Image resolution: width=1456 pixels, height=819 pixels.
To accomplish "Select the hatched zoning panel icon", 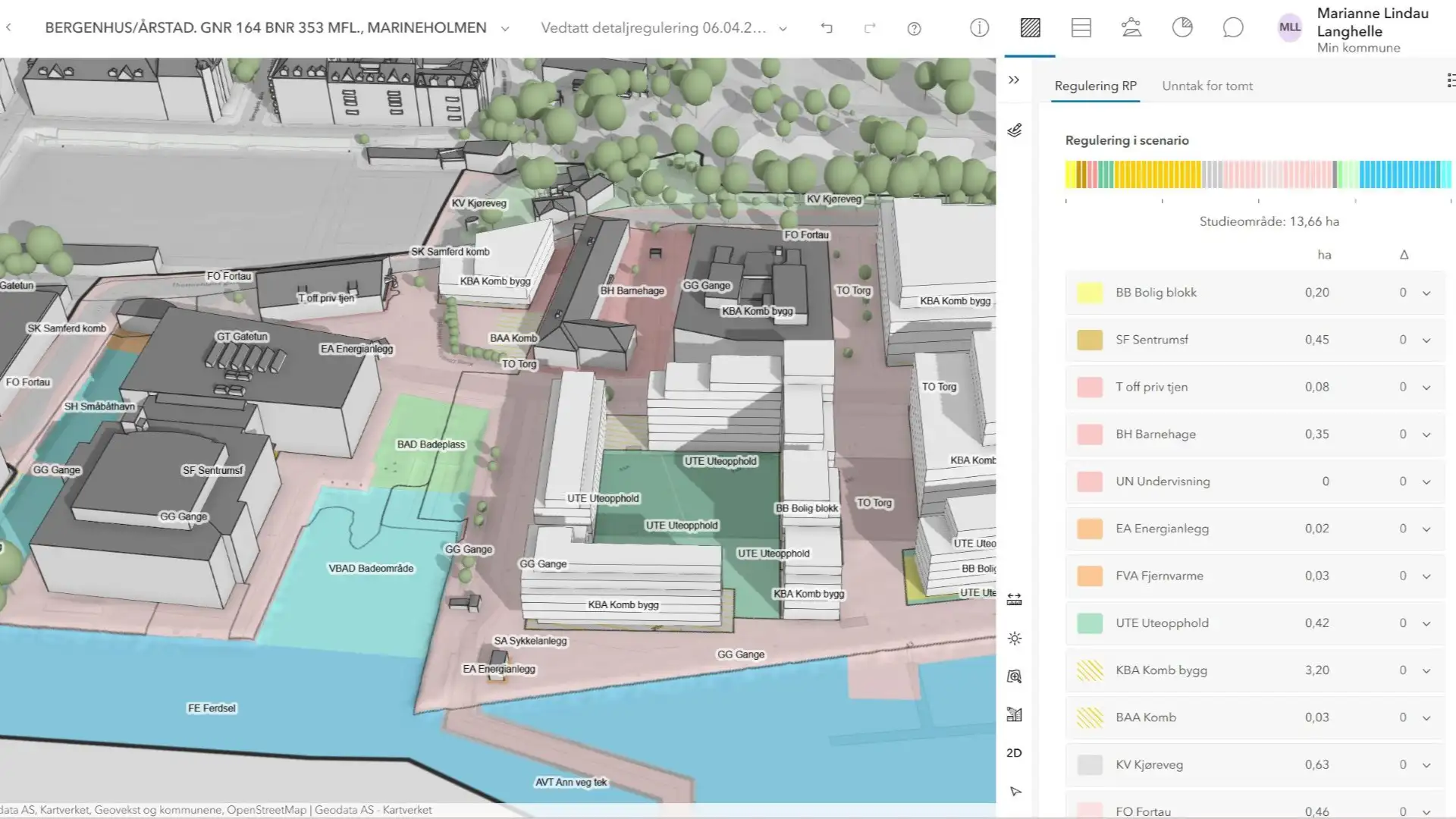I will coord(1030,28).
